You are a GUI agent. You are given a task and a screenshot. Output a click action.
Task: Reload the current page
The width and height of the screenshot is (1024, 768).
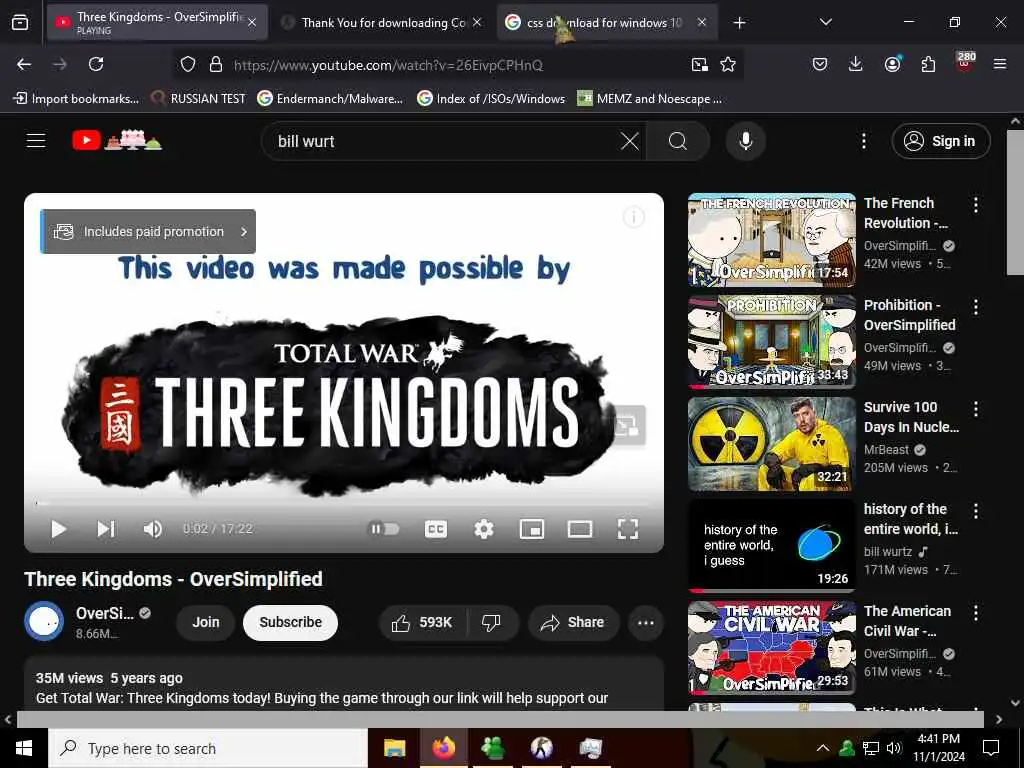coord(96,64)
